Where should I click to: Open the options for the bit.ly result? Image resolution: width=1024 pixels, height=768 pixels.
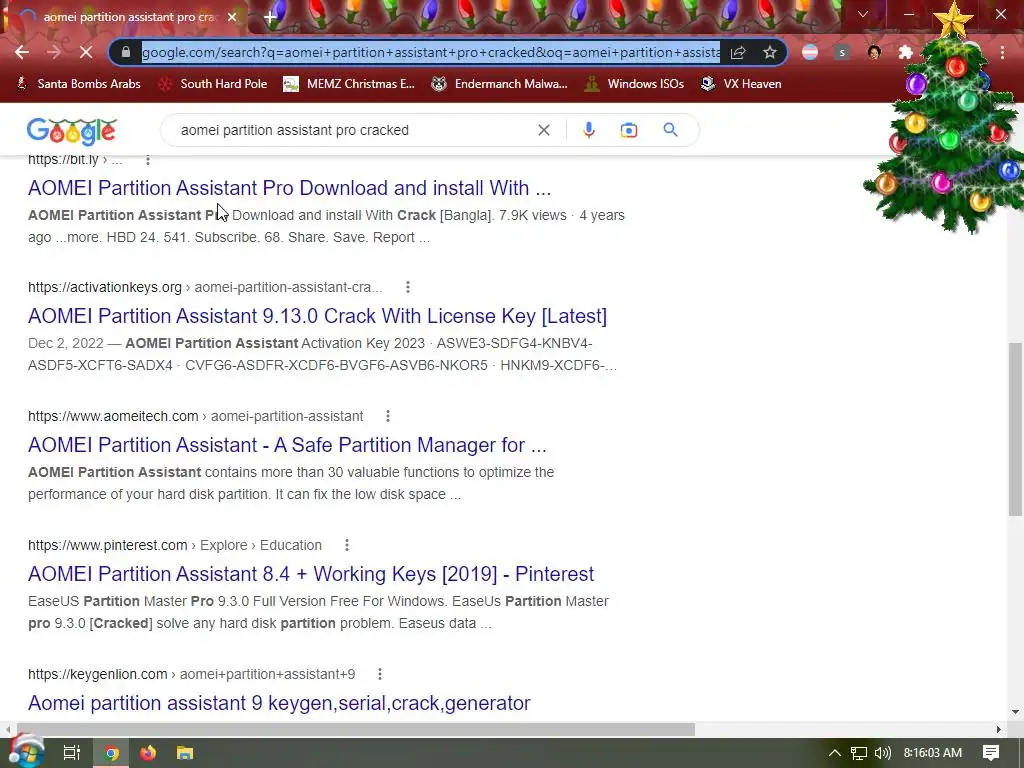click(148, 159)
